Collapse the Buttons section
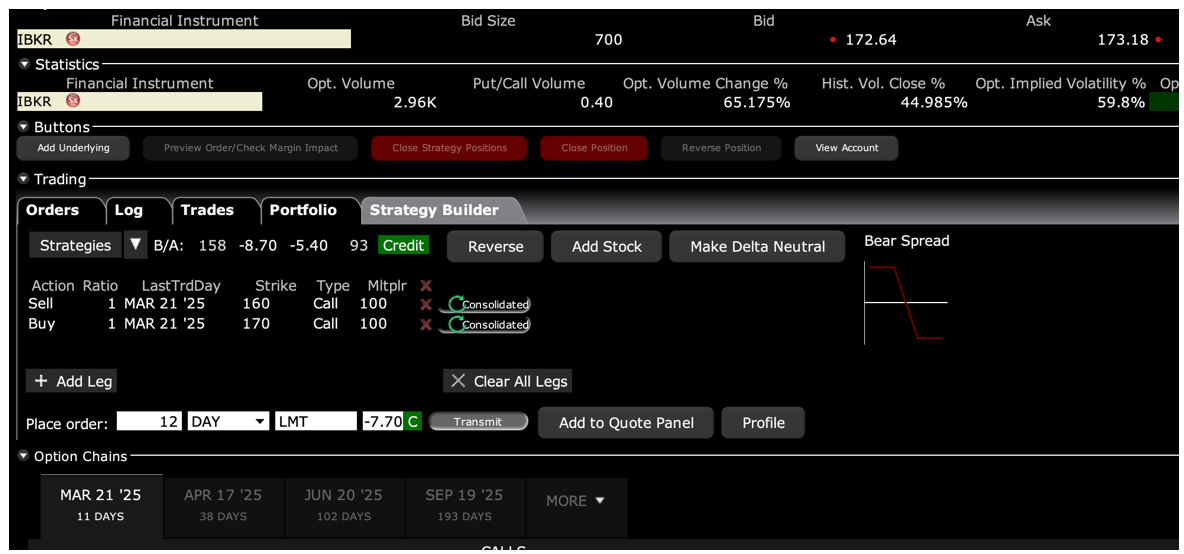The width and height of the screenshot is (1184, 554). 24,127
